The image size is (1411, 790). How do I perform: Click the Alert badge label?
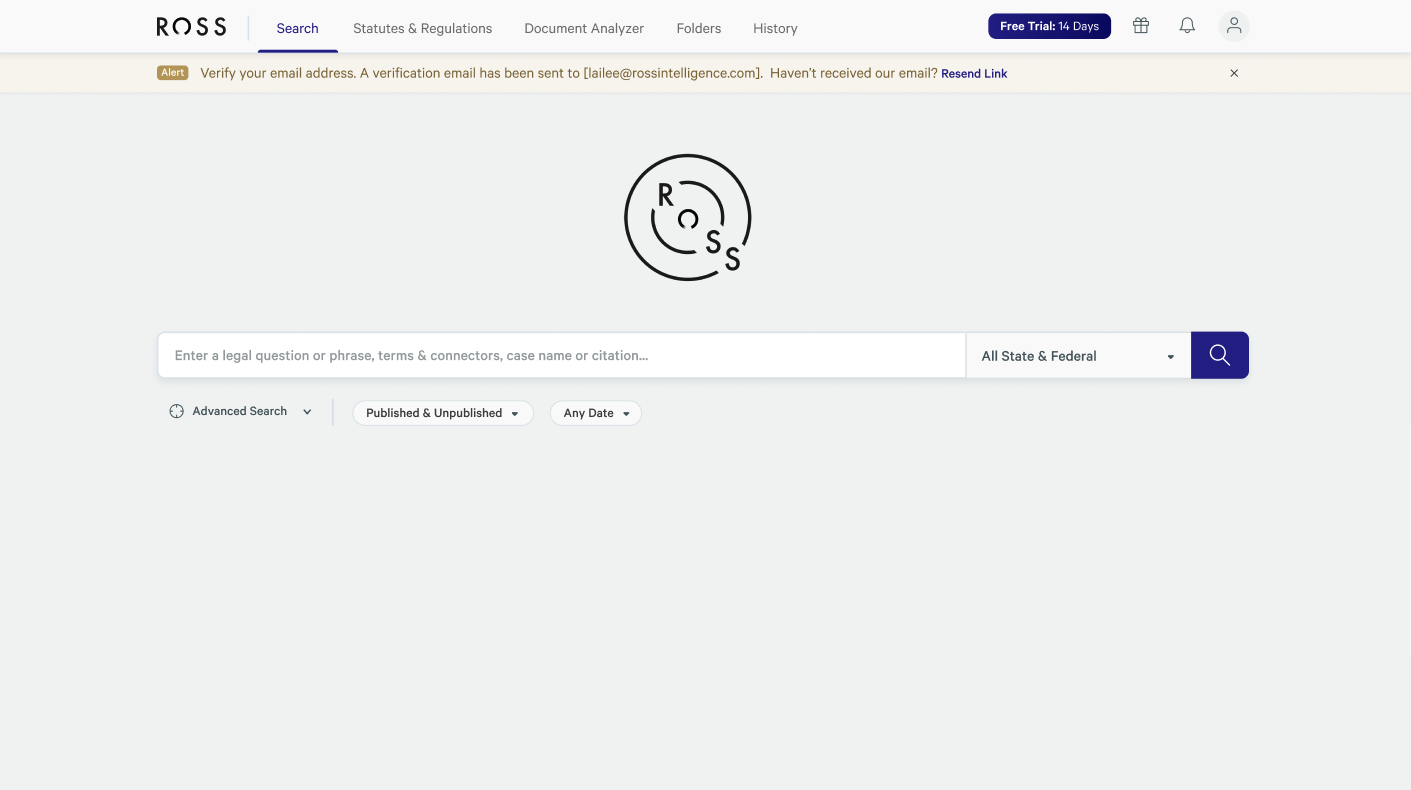pyautogui.click(x=173, y=73)
